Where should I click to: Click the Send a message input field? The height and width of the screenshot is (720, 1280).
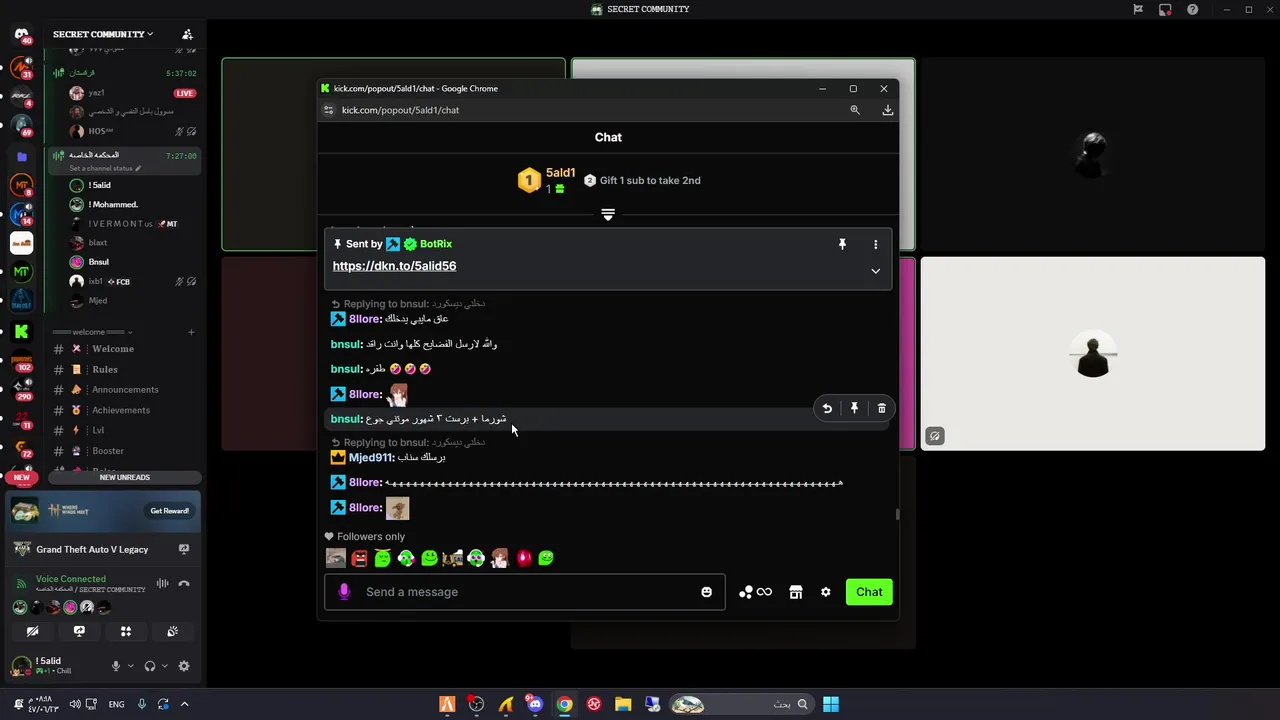(x=525, y=592)
